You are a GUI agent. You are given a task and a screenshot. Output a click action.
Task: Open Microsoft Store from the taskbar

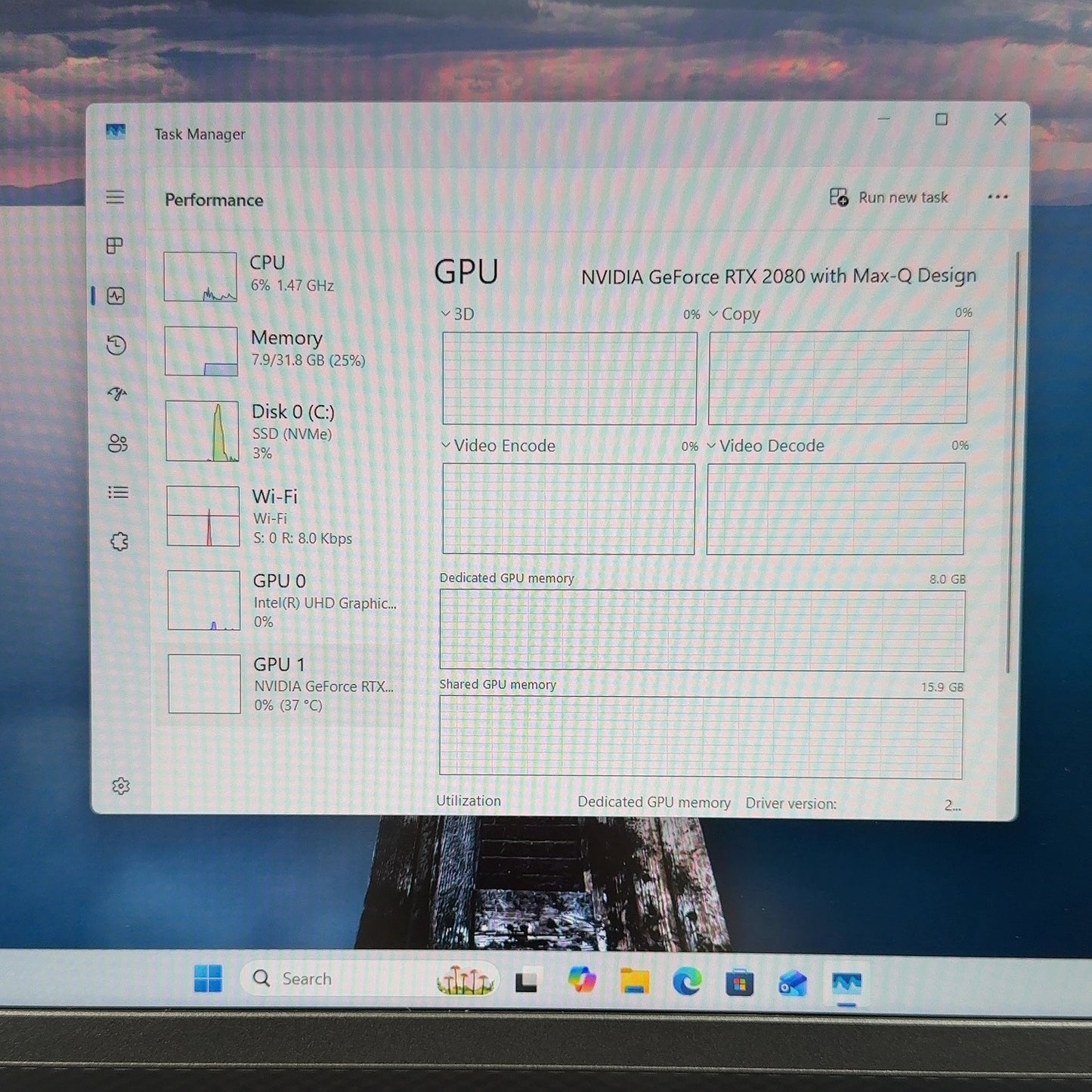[x=740, y=982]
